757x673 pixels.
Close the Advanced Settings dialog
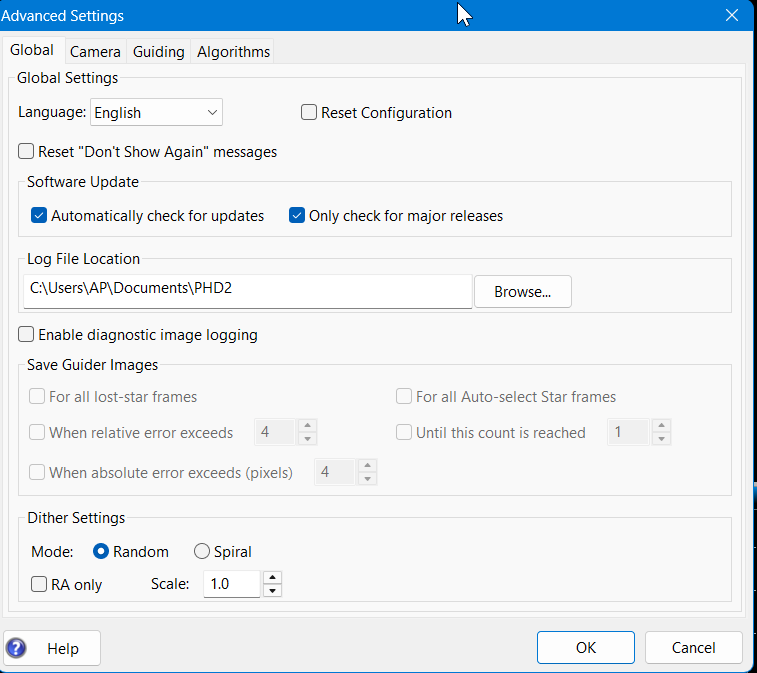tap(732, 15)
